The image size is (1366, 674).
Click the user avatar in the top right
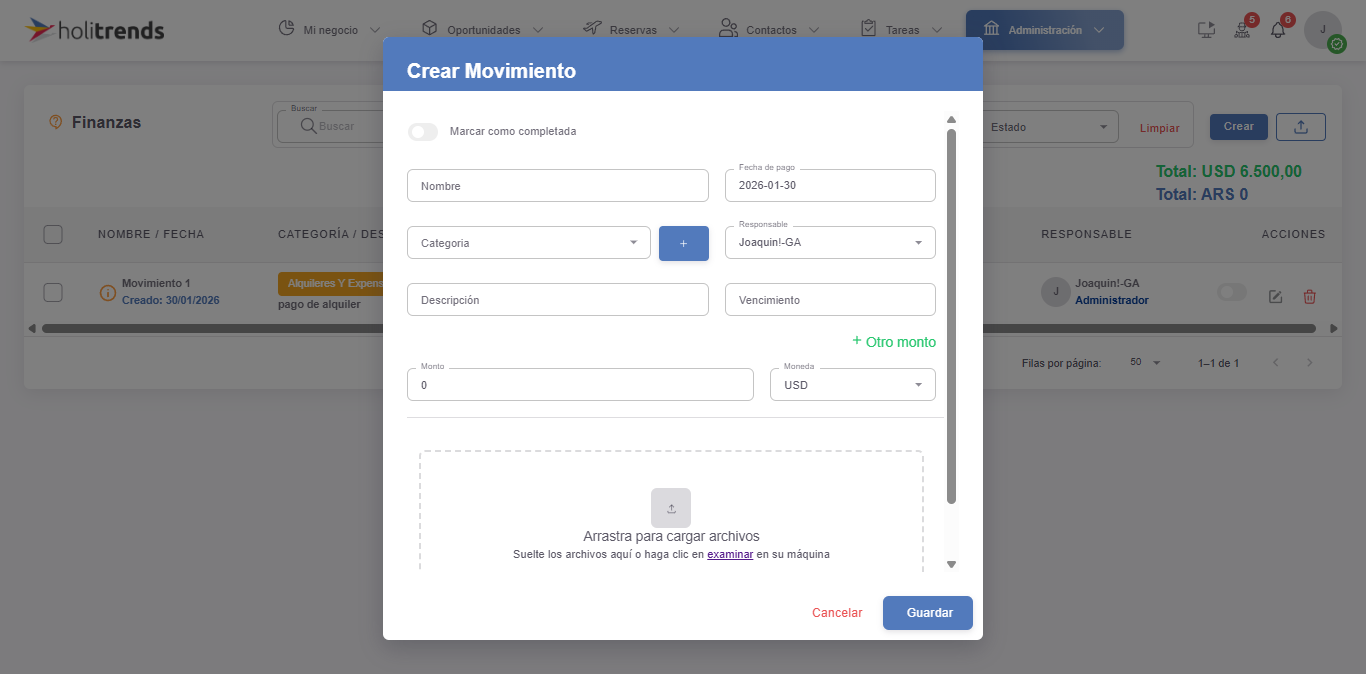[1322, 30]
